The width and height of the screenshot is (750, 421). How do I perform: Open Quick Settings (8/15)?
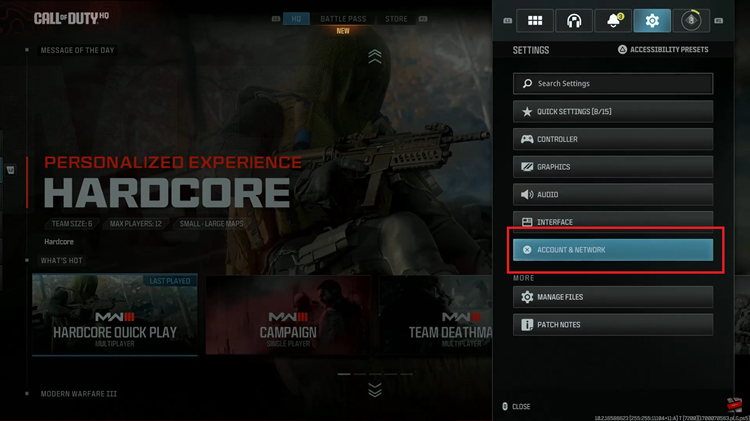point(613,111)
